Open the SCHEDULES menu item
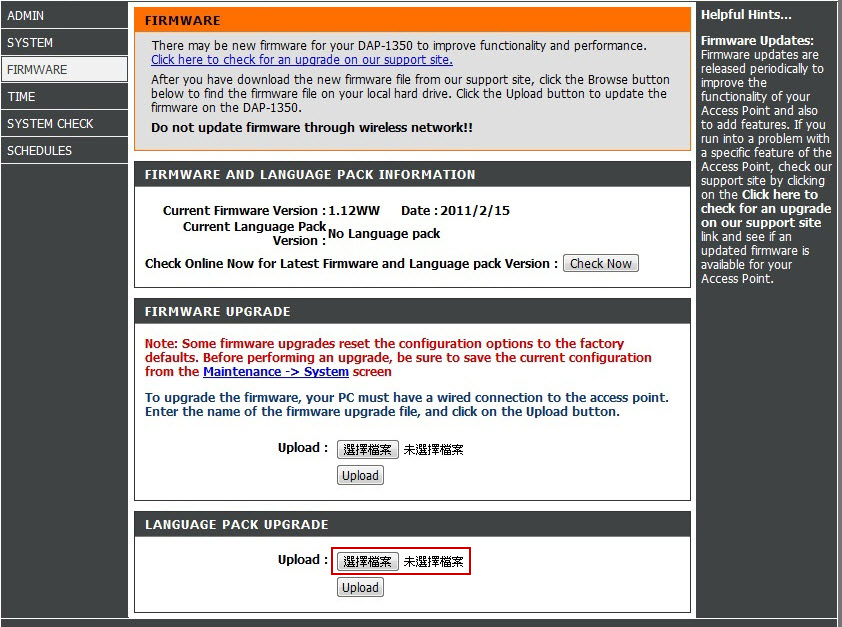 tap(64, 150)
